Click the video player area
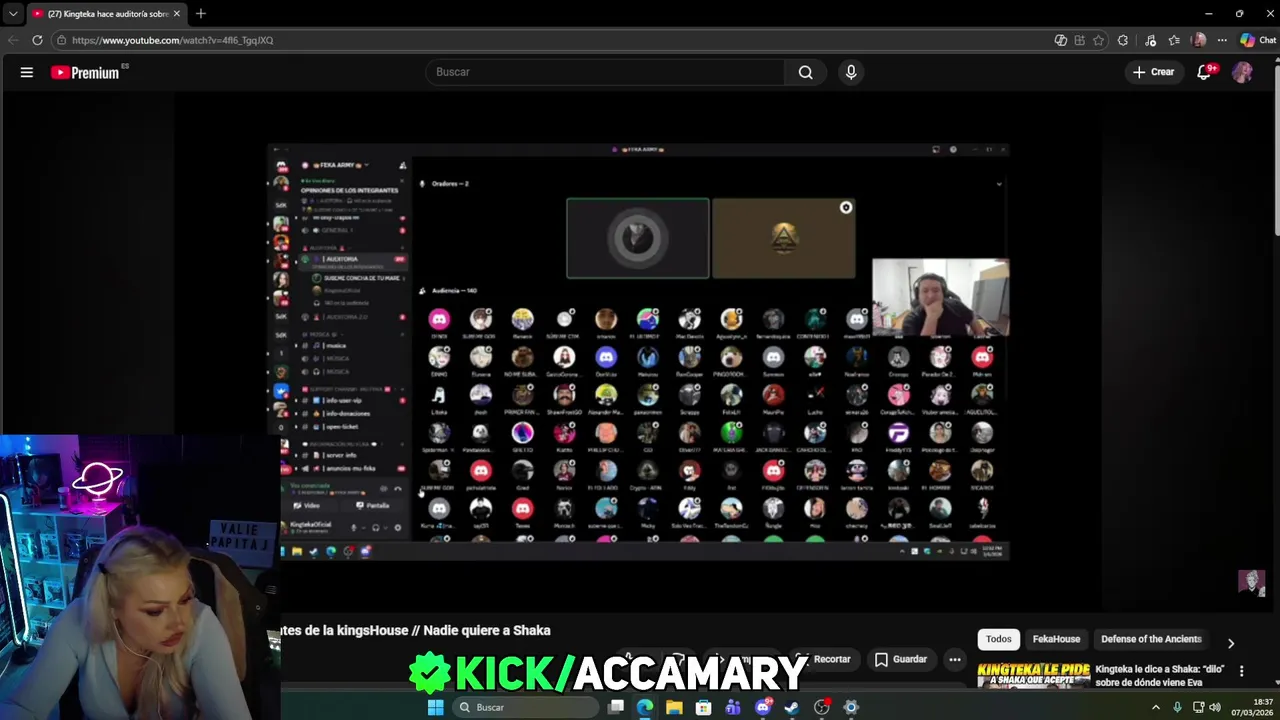Viewport: 1280px width, 720px height. 640,350
